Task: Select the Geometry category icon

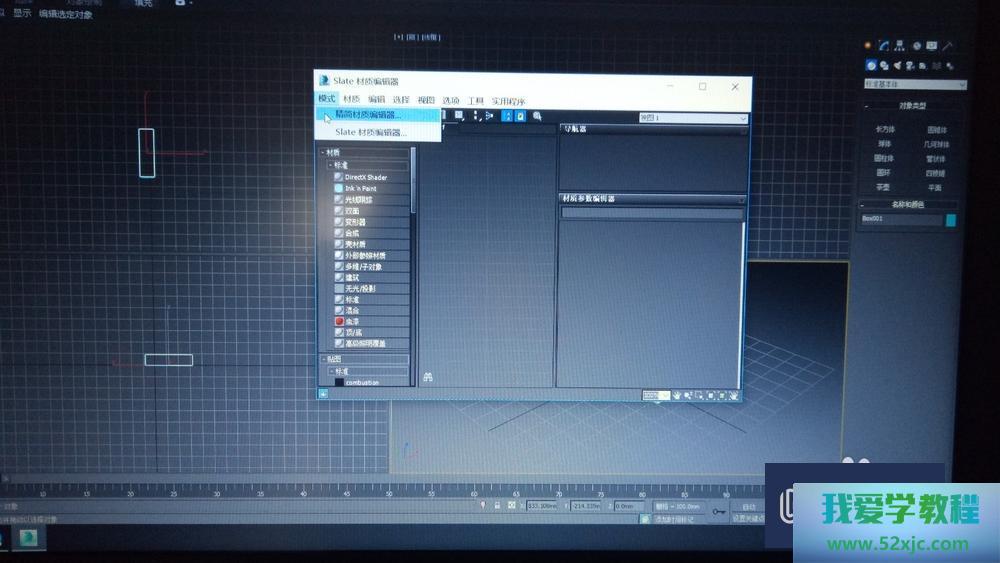Action: (x=871, y=66)
